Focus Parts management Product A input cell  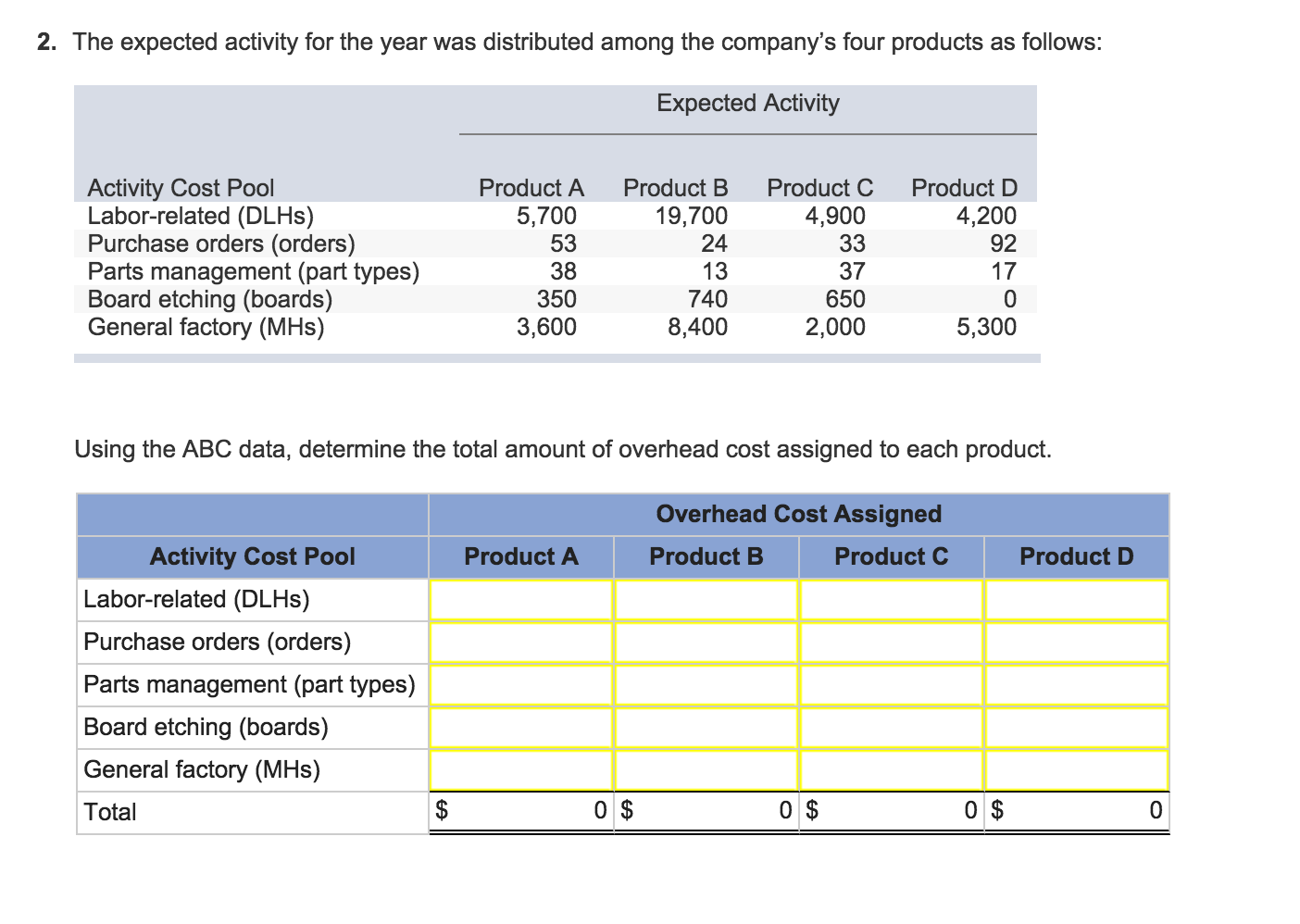click(521, 685)
